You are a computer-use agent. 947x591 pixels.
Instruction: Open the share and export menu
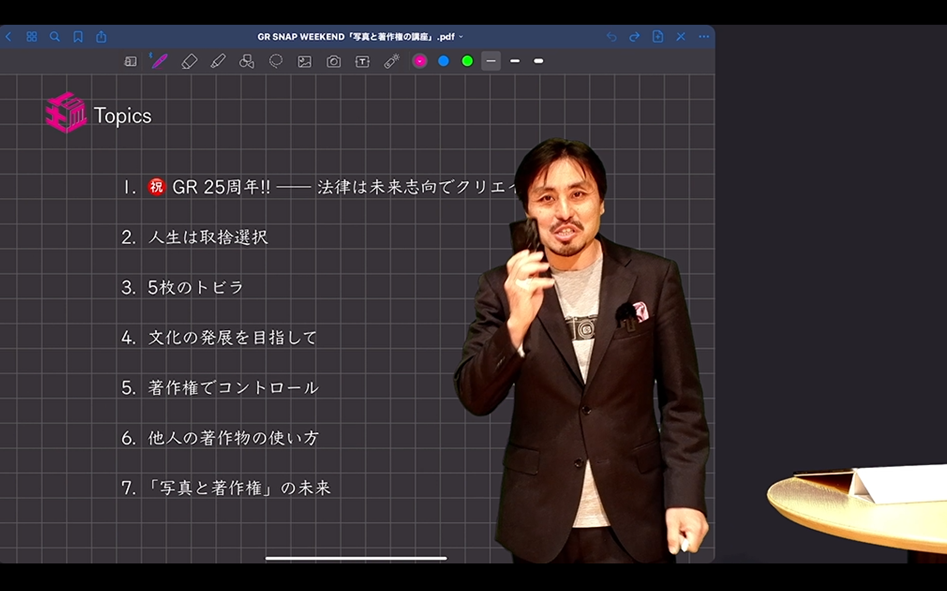pyautogui.click(x=101, y=37)
